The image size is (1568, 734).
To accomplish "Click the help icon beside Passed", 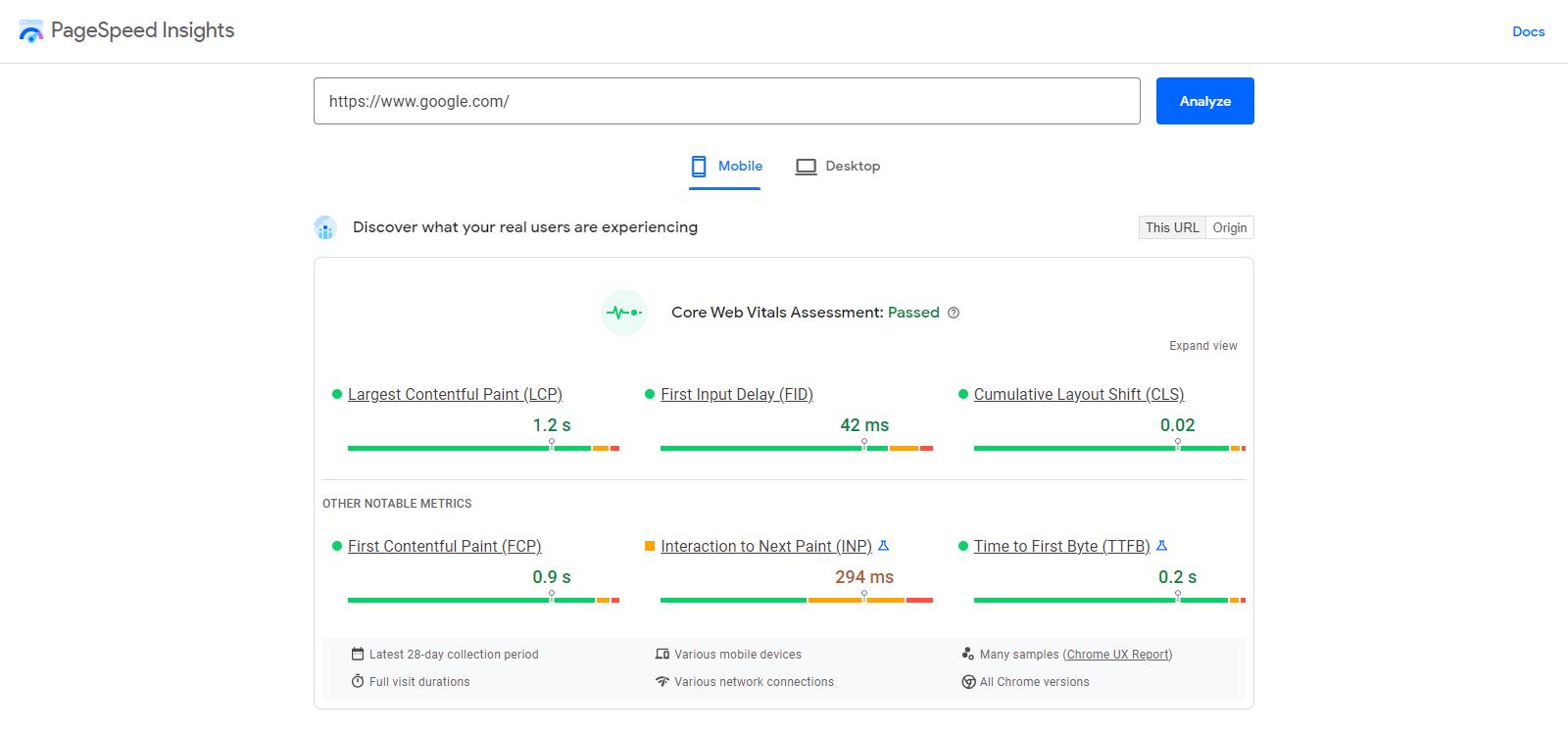I will click(954, 313).
